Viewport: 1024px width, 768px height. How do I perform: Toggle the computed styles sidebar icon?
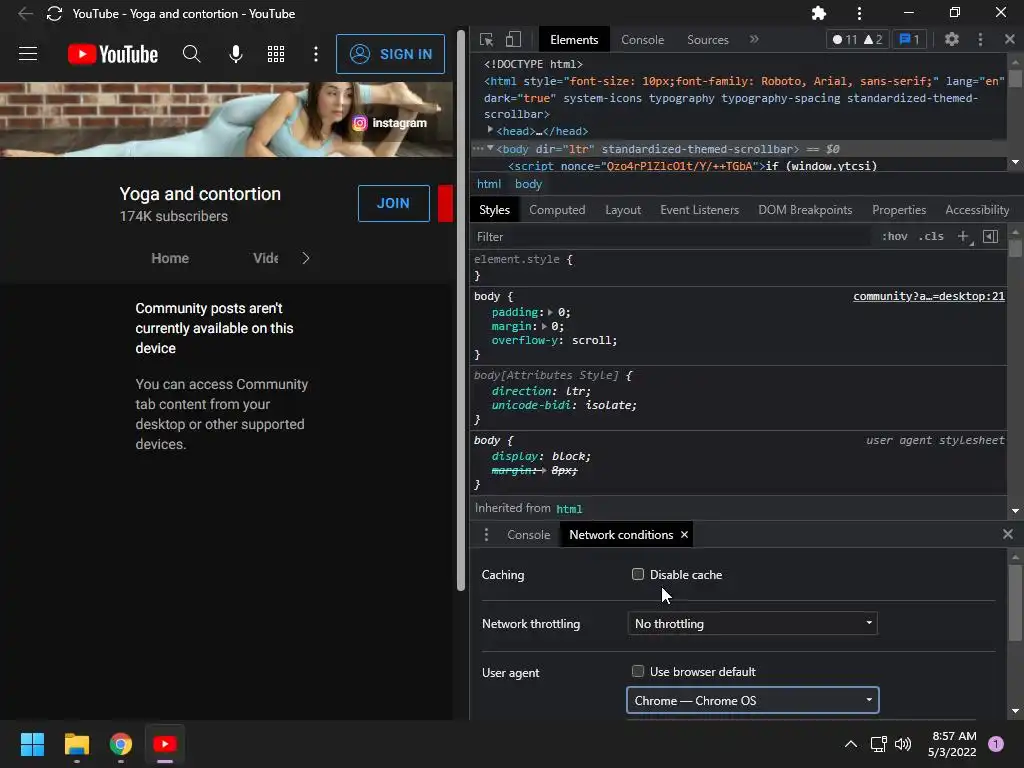click(x=991, y=236)
